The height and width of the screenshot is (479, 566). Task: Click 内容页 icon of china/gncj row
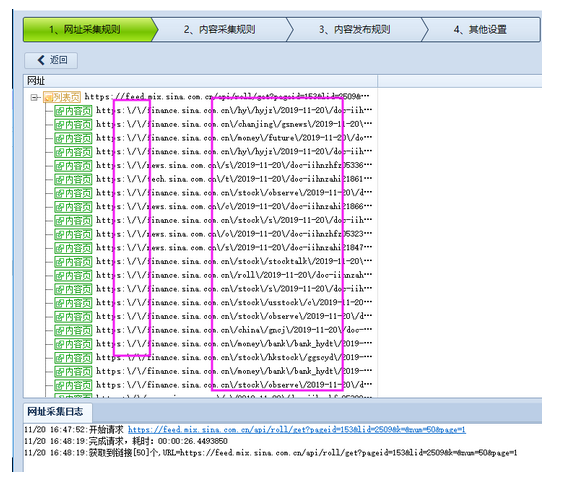coord(73,330)
